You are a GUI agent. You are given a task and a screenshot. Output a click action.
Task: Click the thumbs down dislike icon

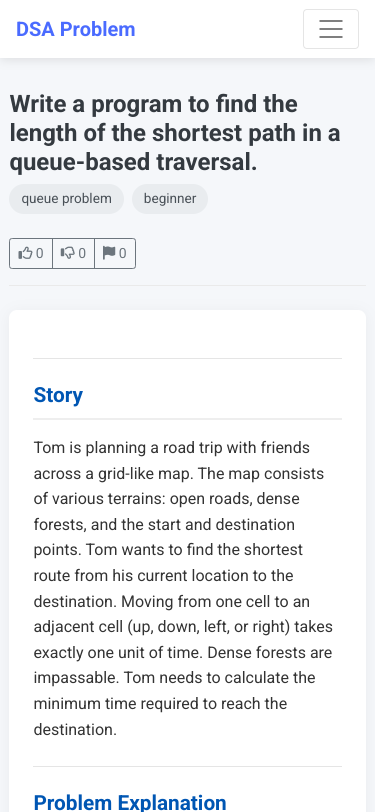[x=68, y=253]
